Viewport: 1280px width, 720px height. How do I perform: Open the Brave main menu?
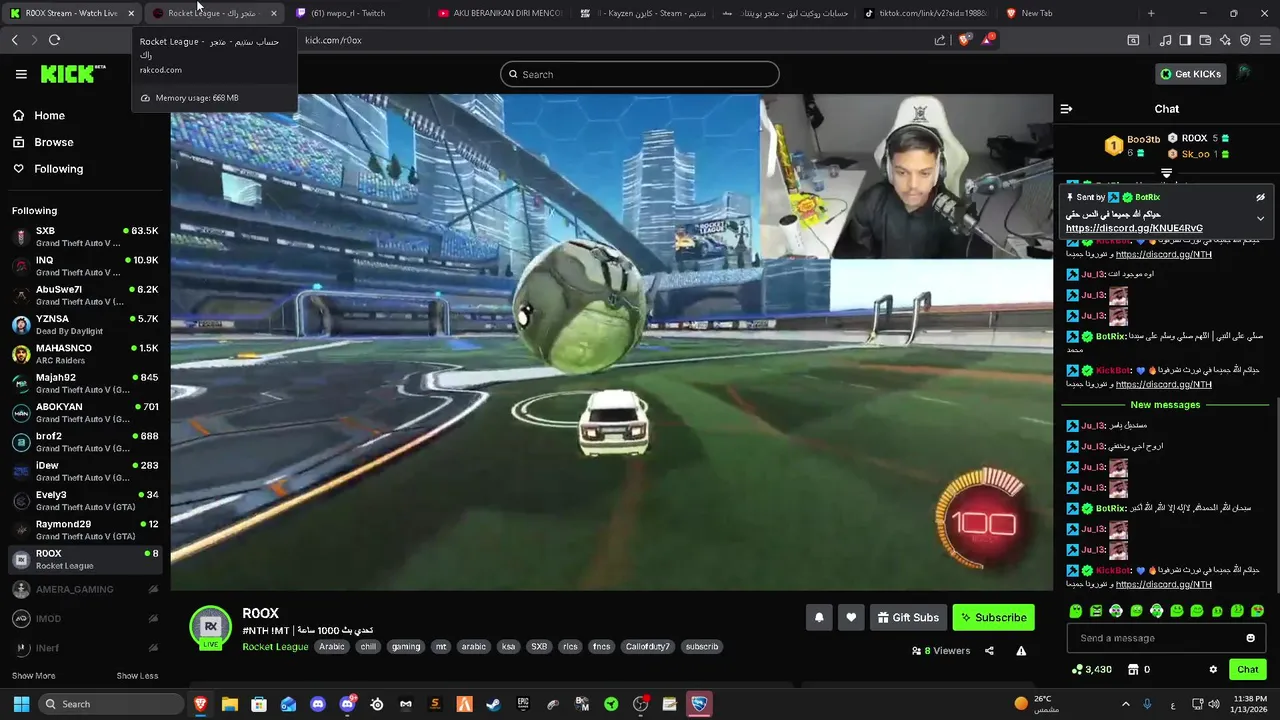click(1266, 40)
